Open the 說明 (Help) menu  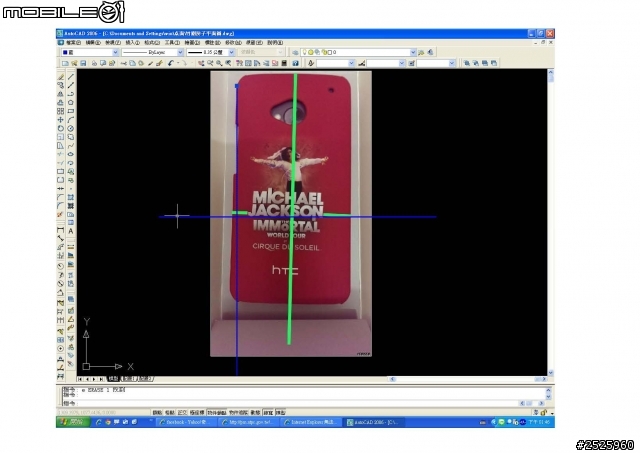[x=275, y=42]
